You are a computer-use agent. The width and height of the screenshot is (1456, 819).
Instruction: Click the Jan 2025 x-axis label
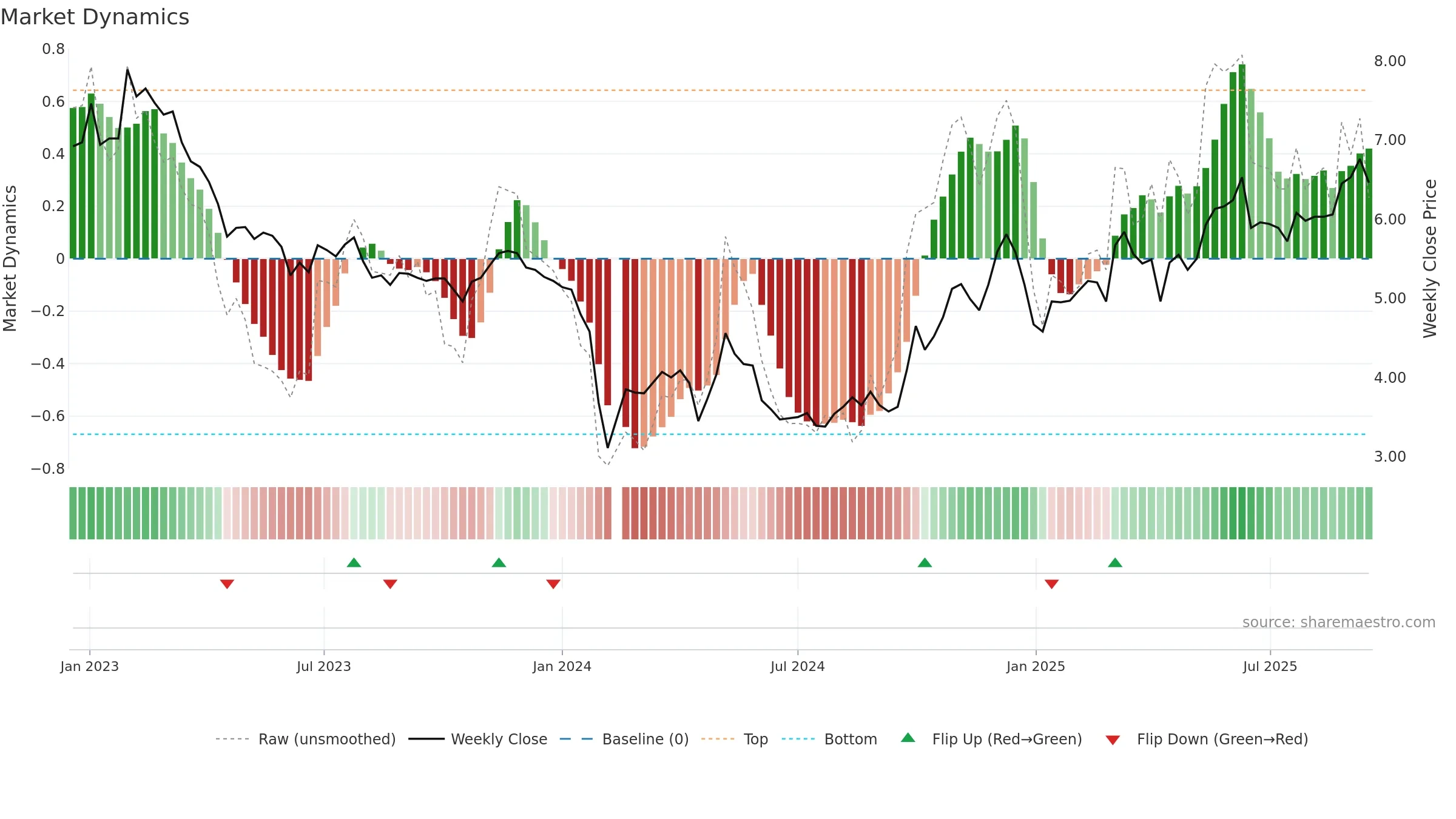tap(1036, 666)
